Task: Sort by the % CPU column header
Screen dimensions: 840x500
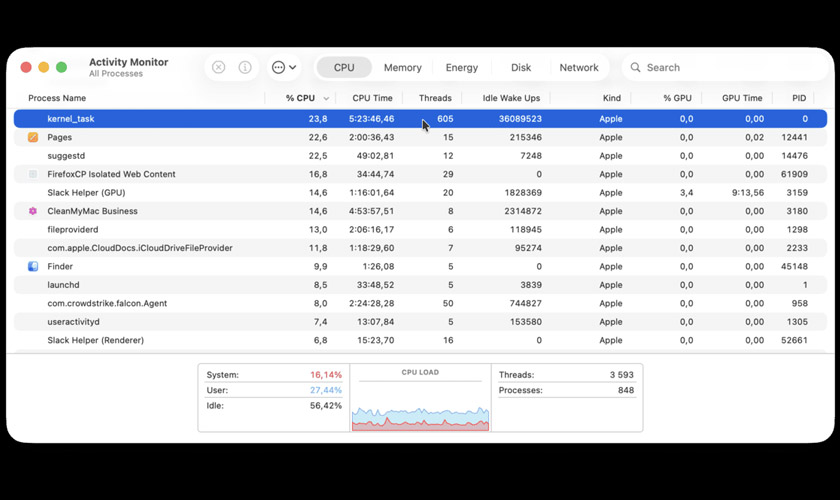Action: (x=300, y=98)
